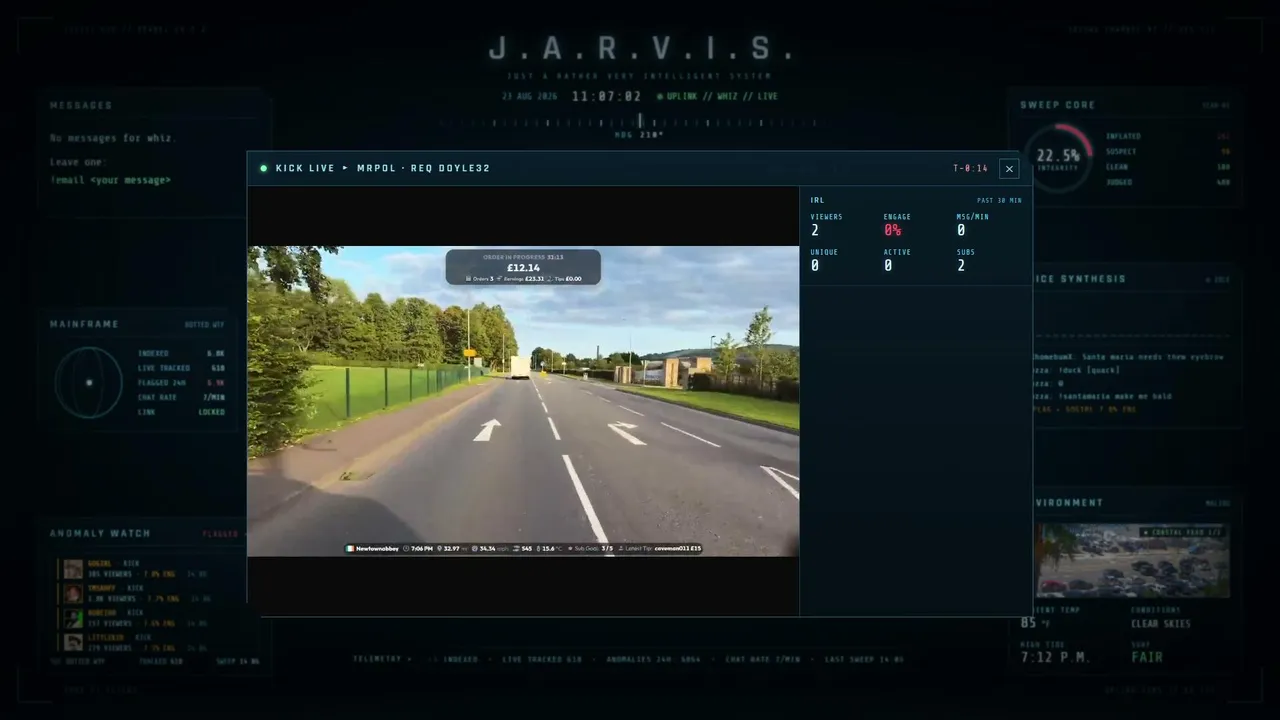Click the green live indicator dot in popup header
This screenshot has height=720, width=1280.
264,168
